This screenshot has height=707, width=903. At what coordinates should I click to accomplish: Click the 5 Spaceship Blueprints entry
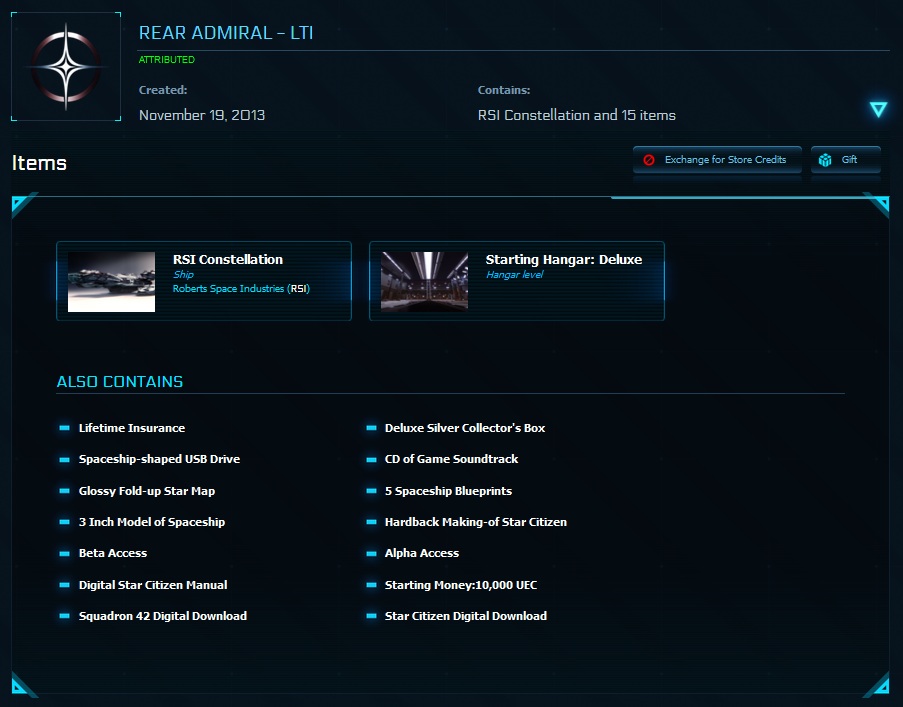point(449,491)
